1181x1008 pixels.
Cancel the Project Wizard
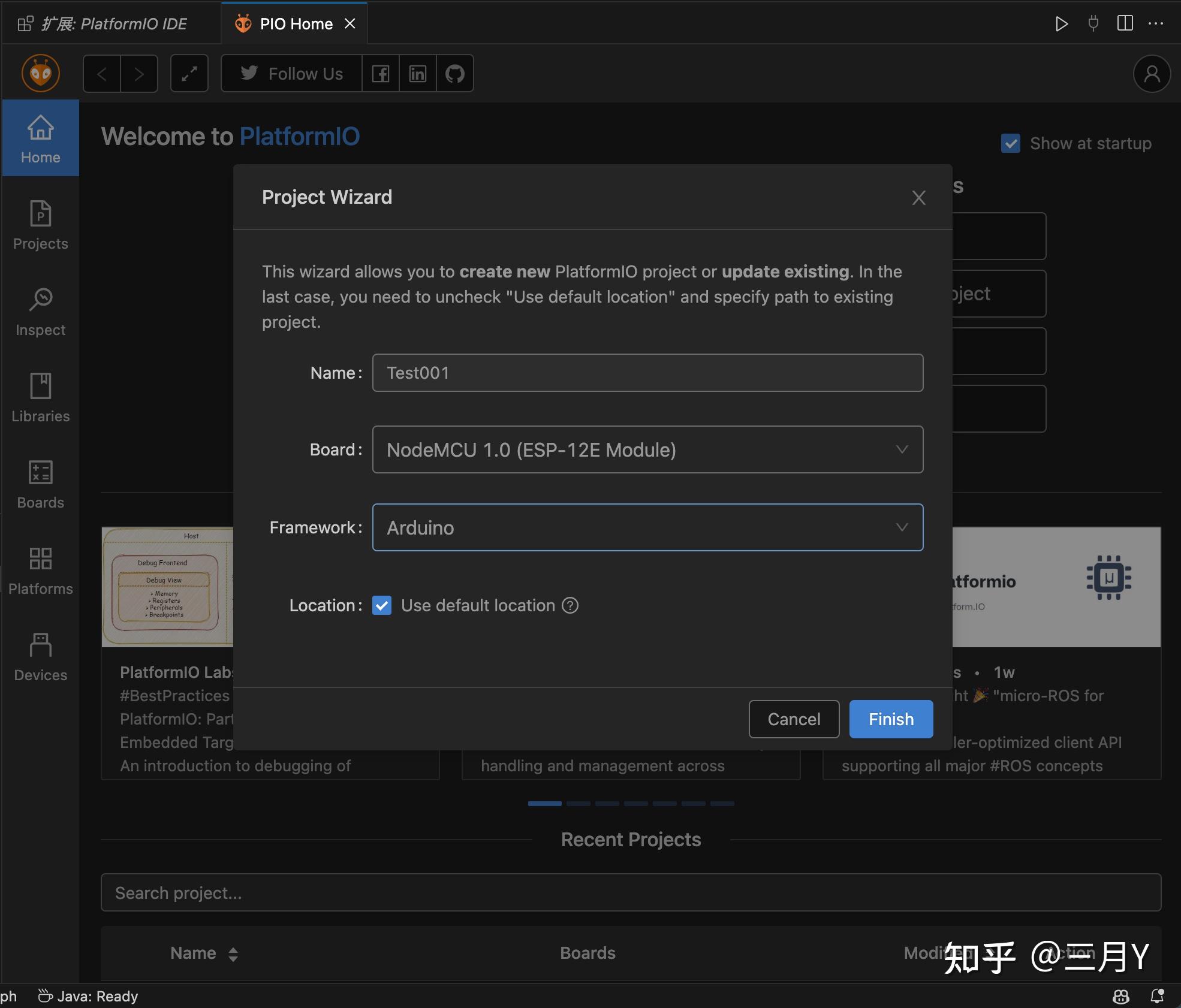coord(793,719)
